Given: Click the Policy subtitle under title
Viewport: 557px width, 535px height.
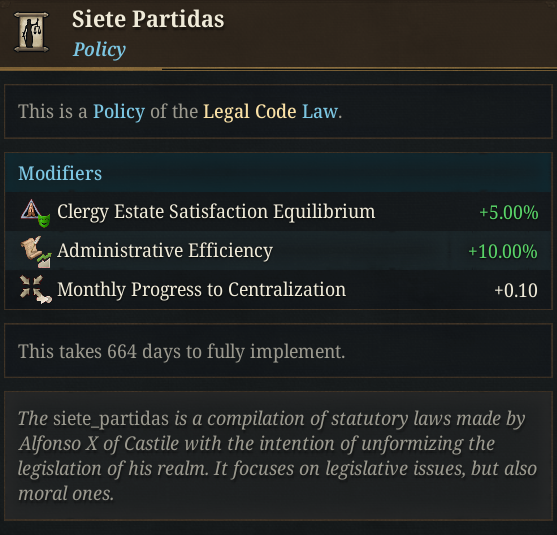Looking at the screenshot, I should 99,49.
